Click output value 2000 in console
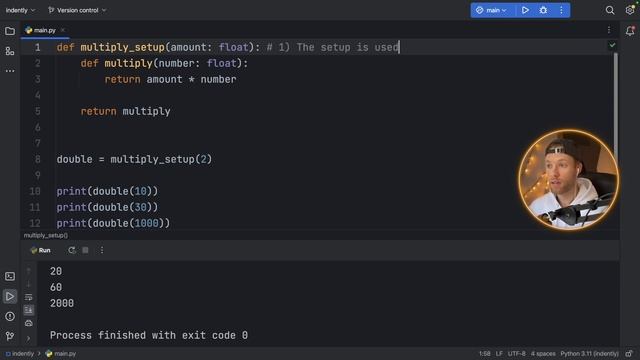Screen dimensions: 640x360 click(62, 303)
